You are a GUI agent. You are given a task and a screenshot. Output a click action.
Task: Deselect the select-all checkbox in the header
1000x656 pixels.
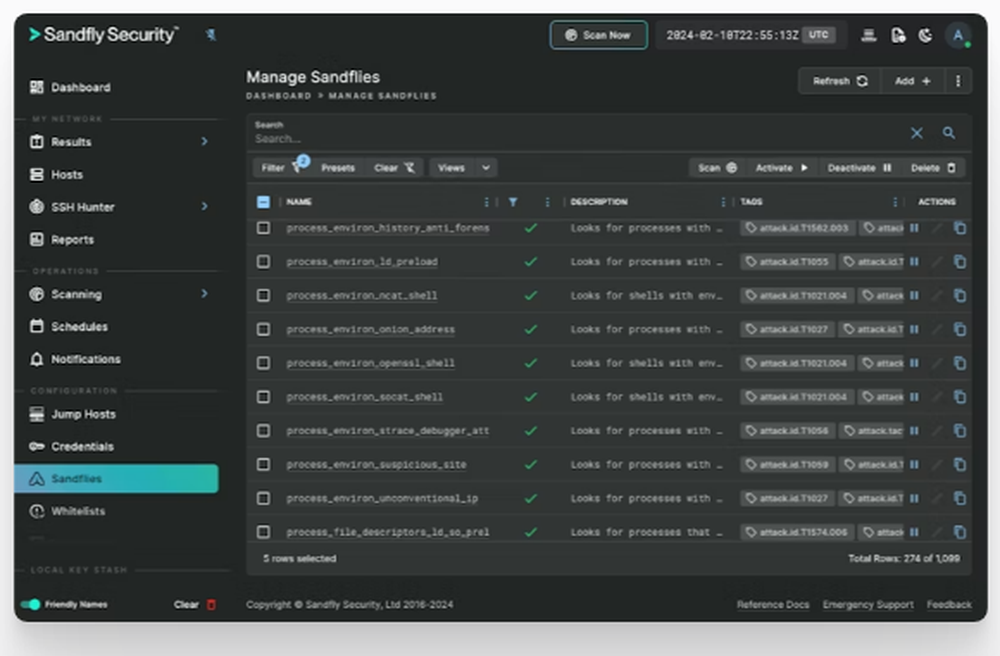tap(263, 201)
